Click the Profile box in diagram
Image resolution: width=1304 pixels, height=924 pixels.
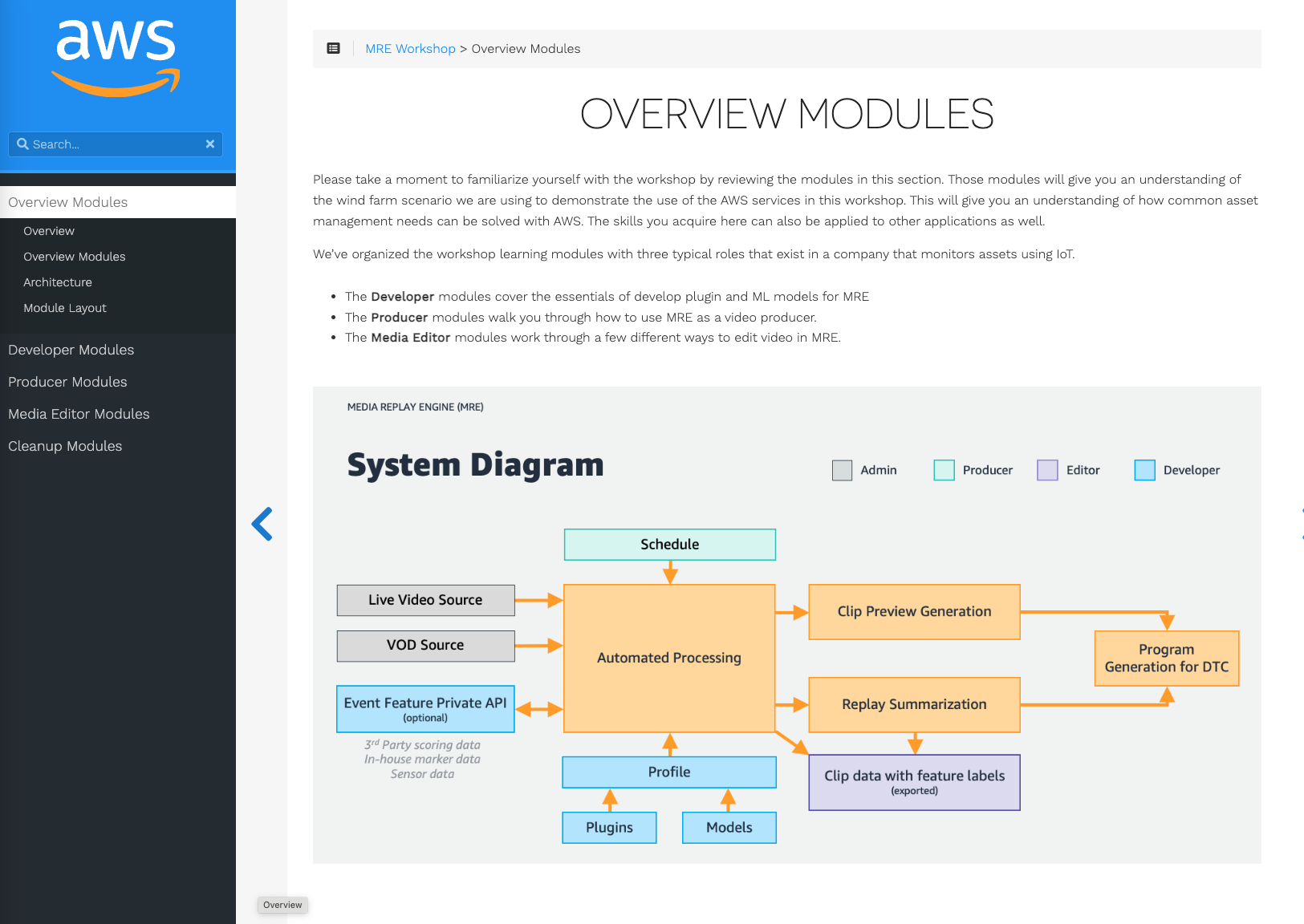669,772
